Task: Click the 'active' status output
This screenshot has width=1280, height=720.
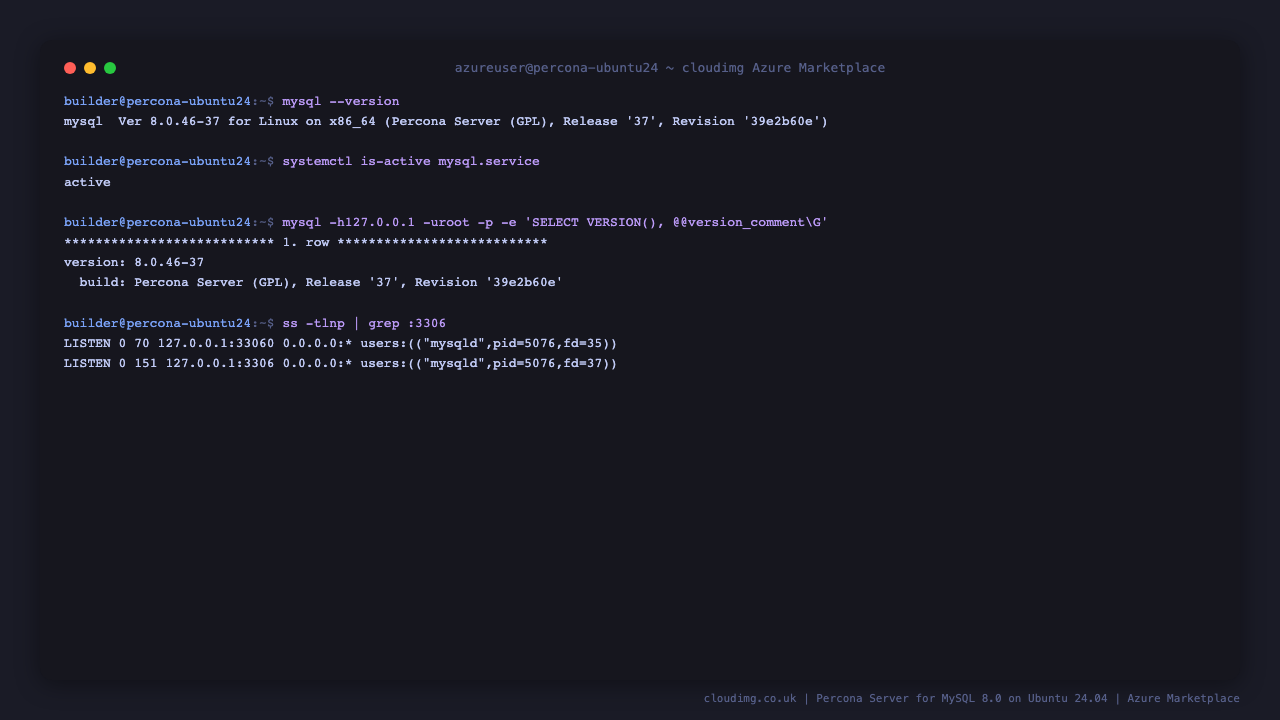Action: pyautogui.click(x=87, y=182)
